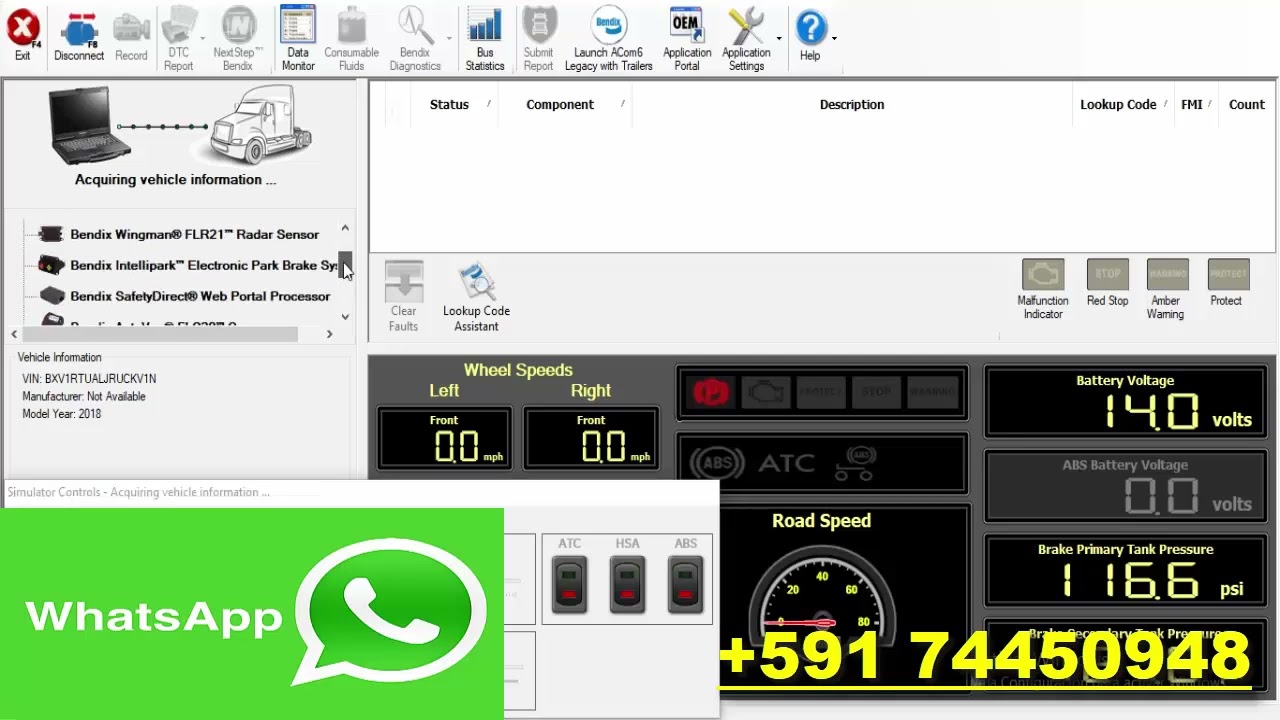Viewport: 1280px width, 720px height.
Task: Click 'Manufacturer: Not Available' text
Action: click(84, 396)
